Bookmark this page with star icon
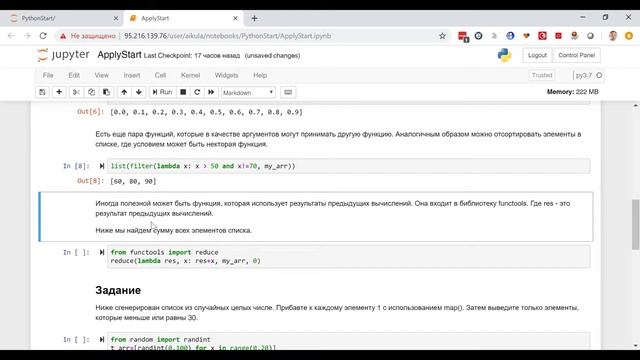 [x=442, y=36]
